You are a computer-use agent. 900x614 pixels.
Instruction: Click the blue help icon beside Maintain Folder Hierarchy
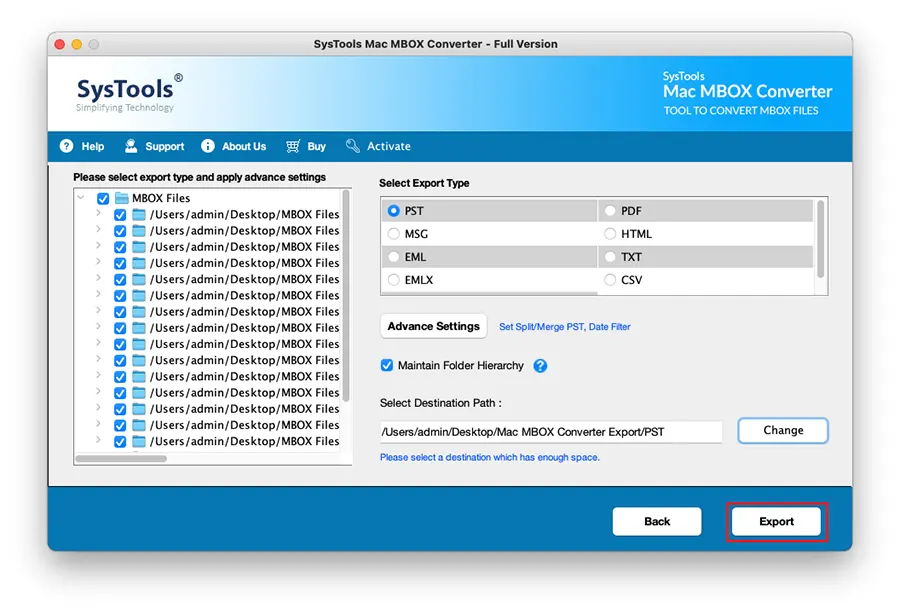(x=540, y=366)
